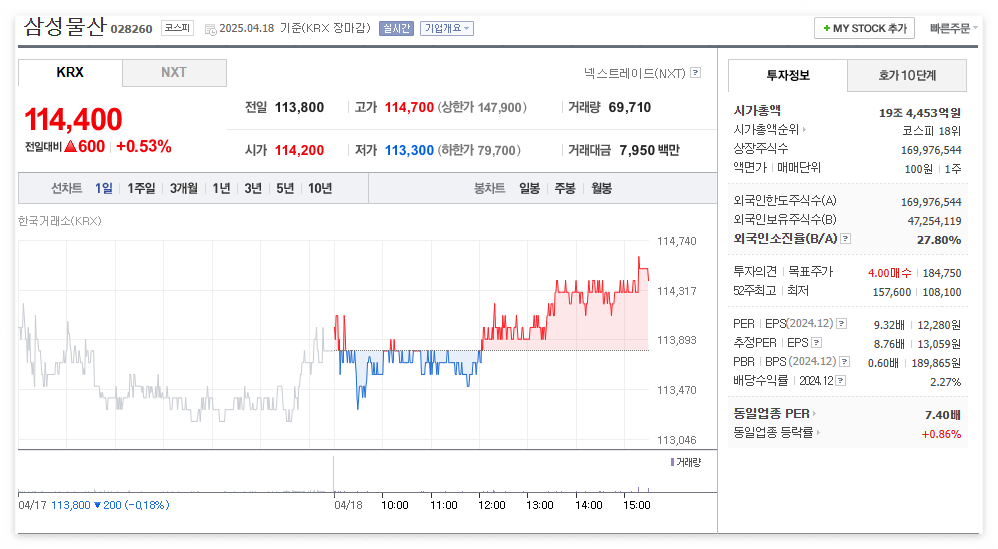
Task: Click the 거래량 legend marker on the volume chart
Action: click(x=672, y=462)
